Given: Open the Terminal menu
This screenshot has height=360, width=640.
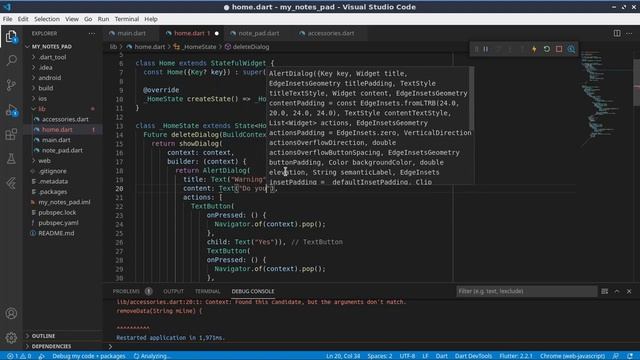Looking at the screenshot, I should (127, 19).
